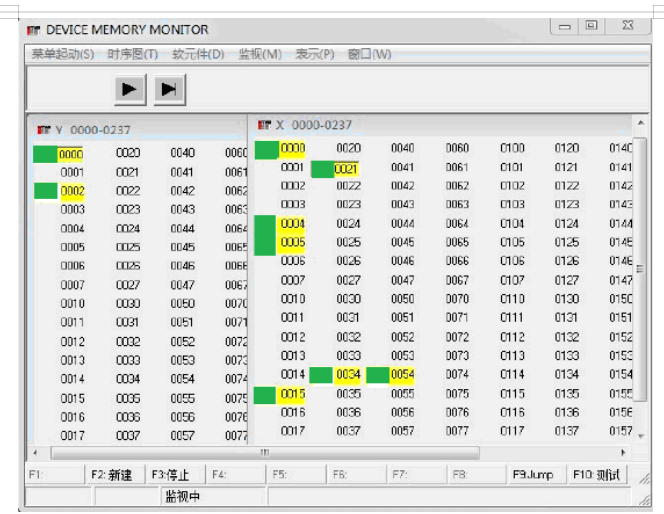Click the F3: 停止 function key button
The height and width of the screenshot is (514, 664).
tap(174, 475)
